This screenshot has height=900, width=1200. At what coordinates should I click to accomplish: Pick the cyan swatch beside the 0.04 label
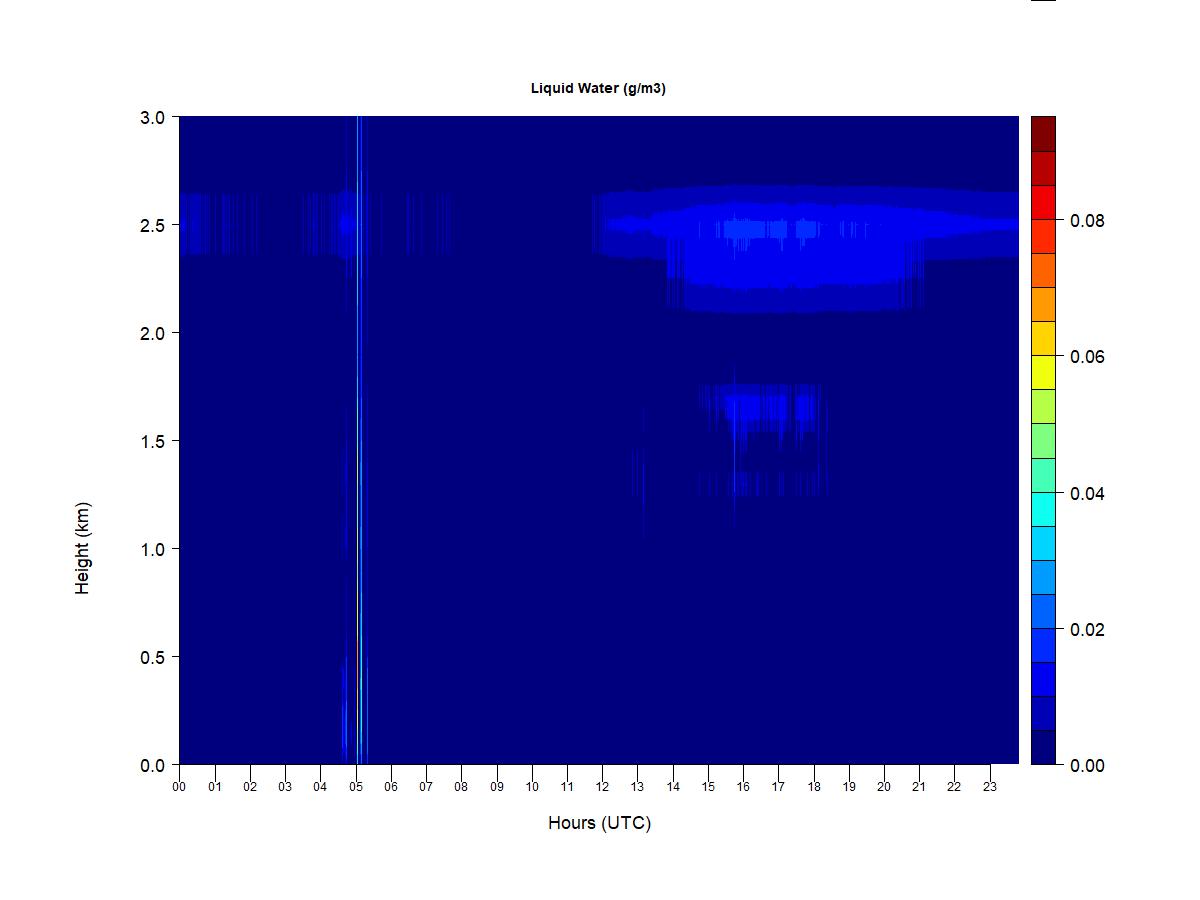pos(1043,509)
